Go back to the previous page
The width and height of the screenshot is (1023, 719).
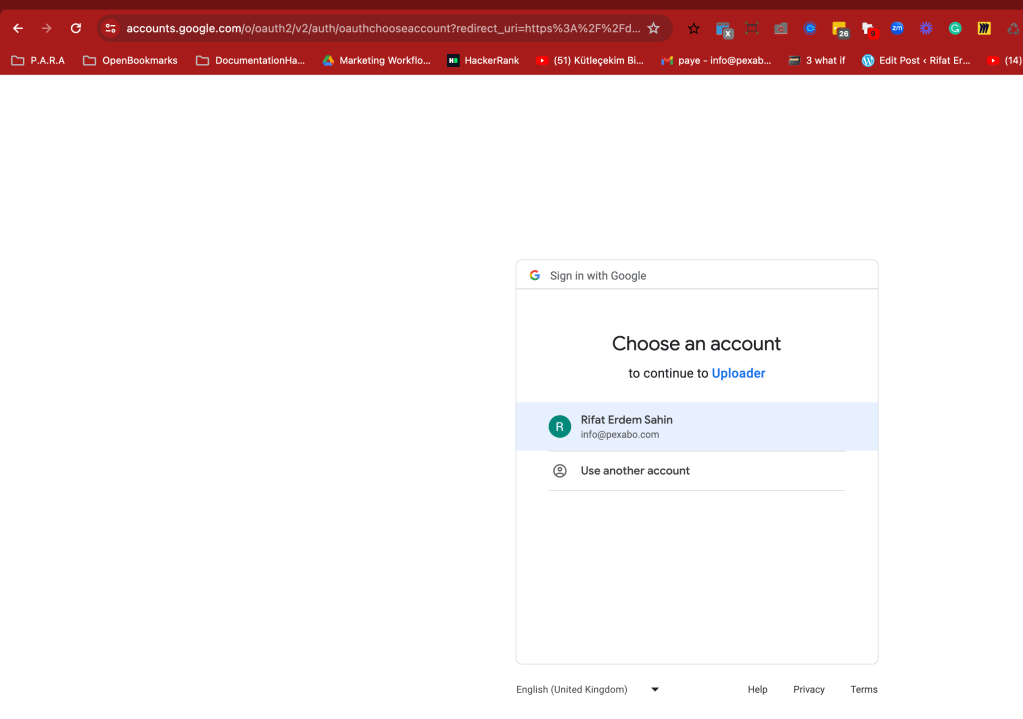click(x=18, y=29)
